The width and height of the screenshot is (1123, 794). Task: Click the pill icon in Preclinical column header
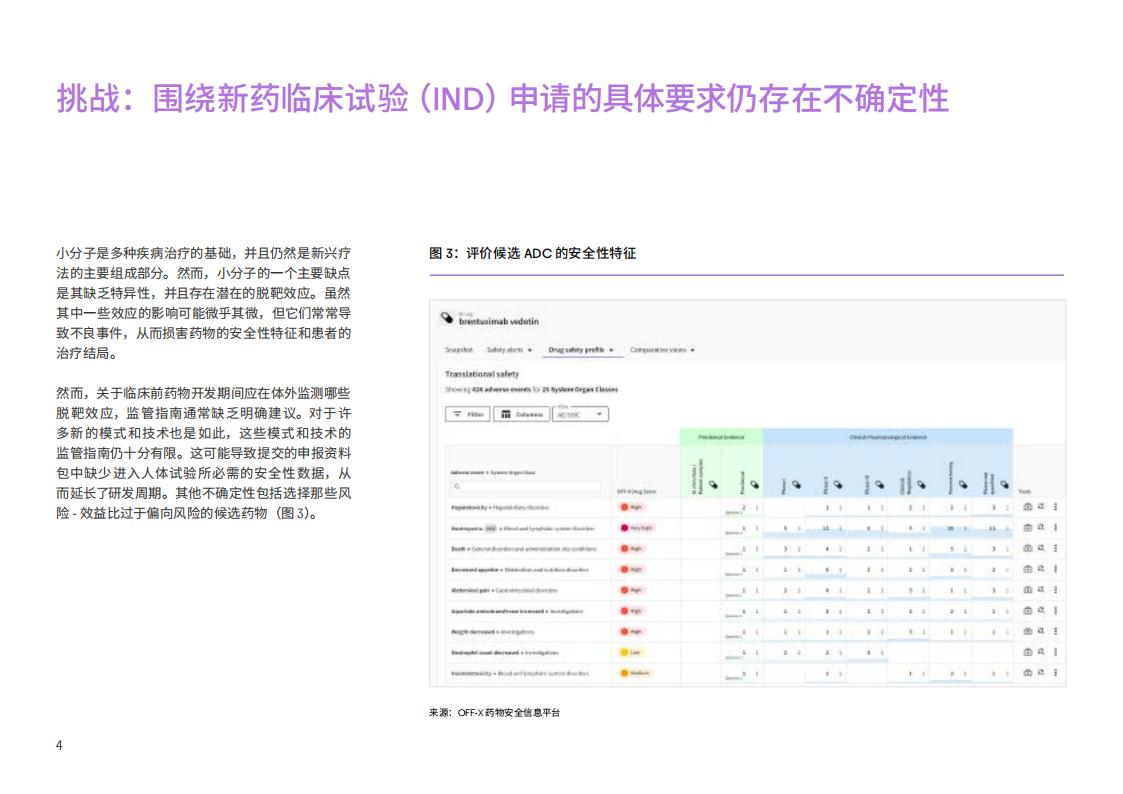pyautogui.click(x=754, y=485)
